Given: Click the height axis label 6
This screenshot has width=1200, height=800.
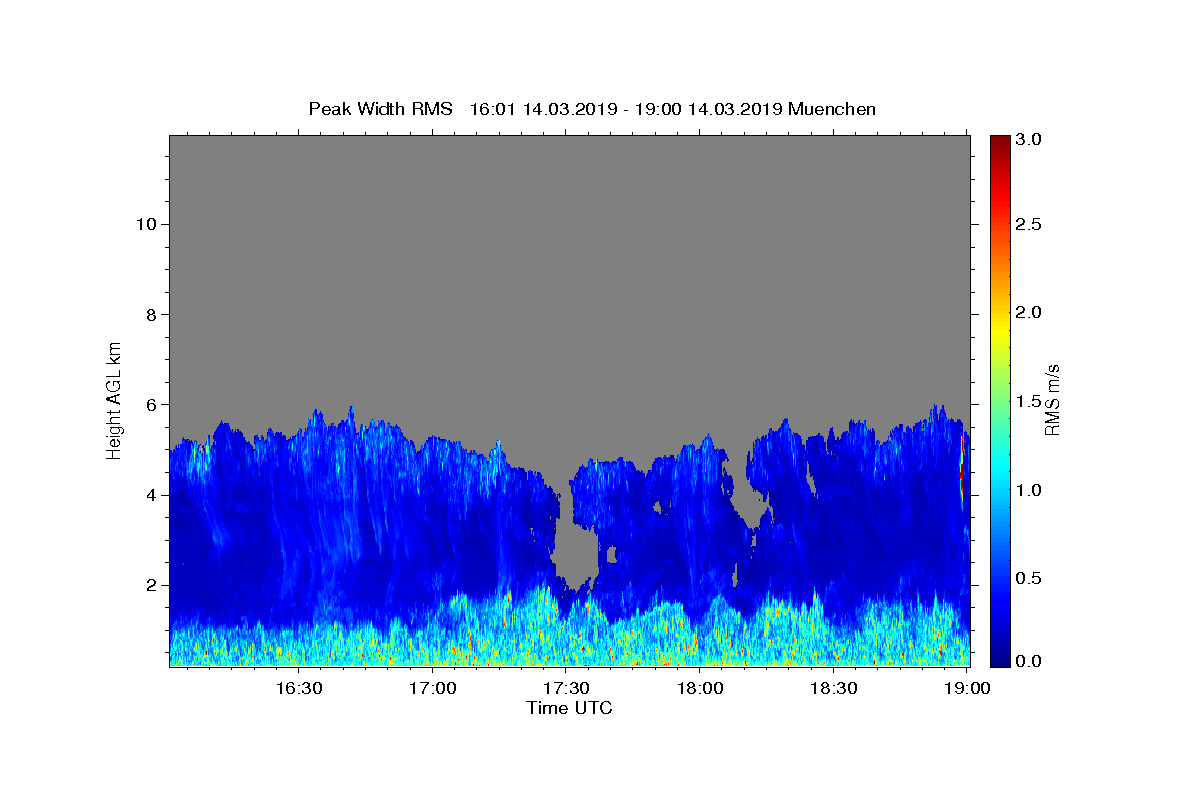Looking at the screenshot, I should [x=149, y=404].
